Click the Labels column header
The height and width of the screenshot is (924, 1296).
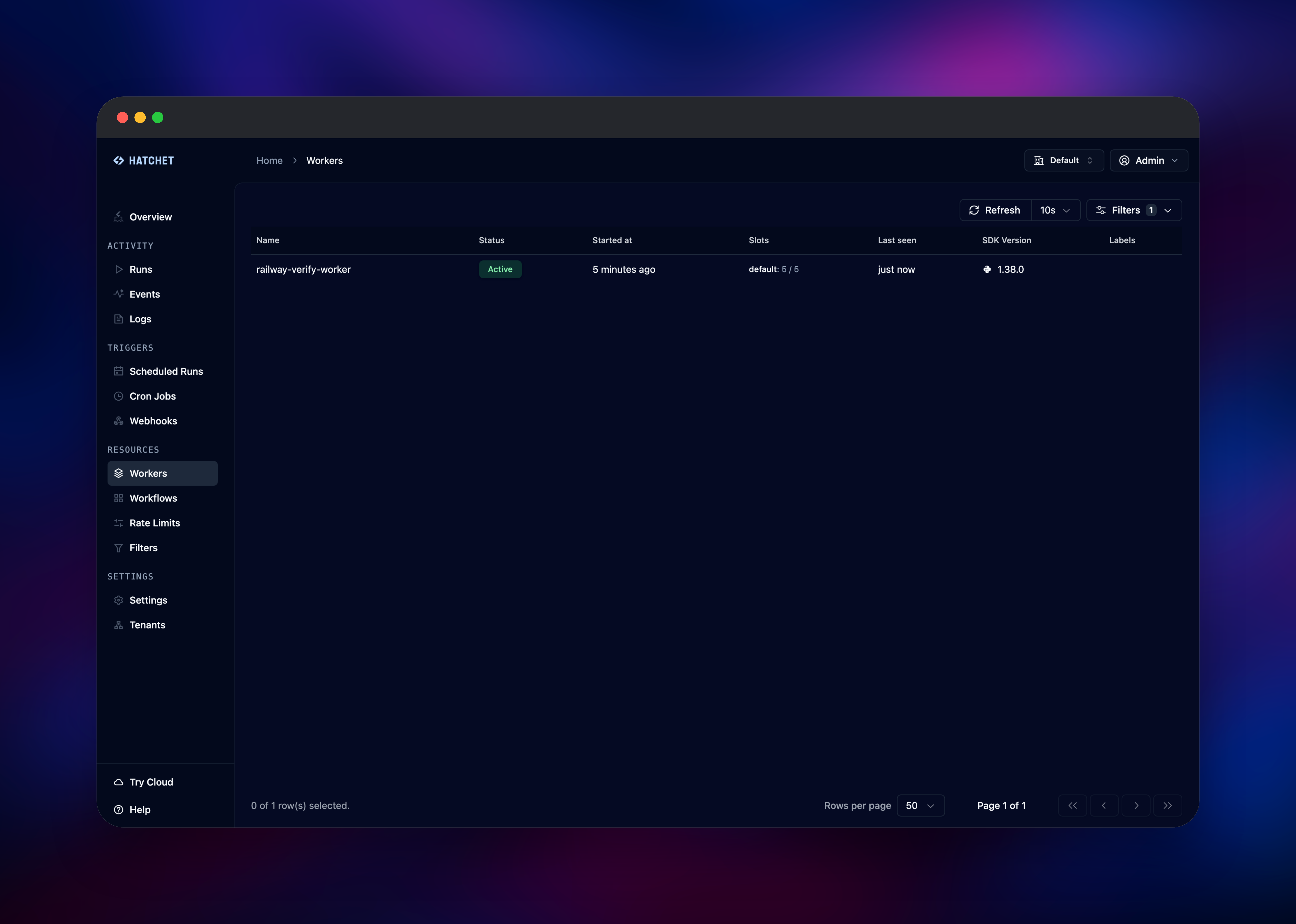(x=1122, y=241)
